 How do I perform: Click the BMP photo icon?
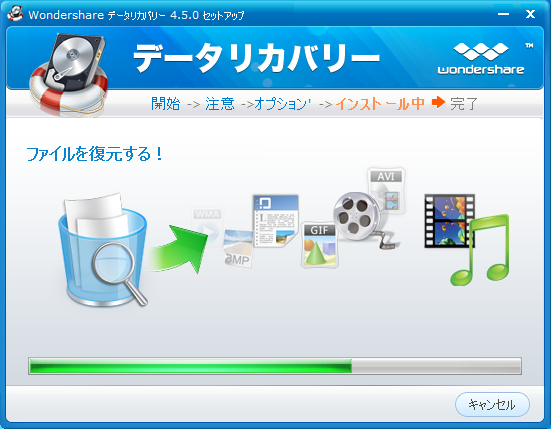pyautogui.click(x=238, y=248)
